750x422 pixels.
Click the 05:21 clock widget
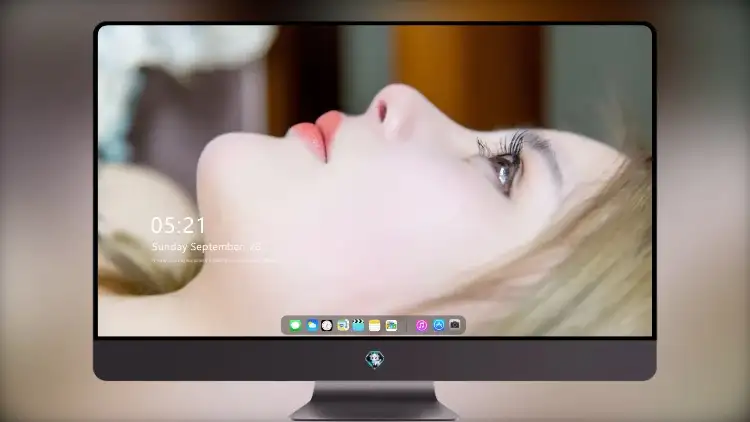pyautogui.click(x=178, y=225)
